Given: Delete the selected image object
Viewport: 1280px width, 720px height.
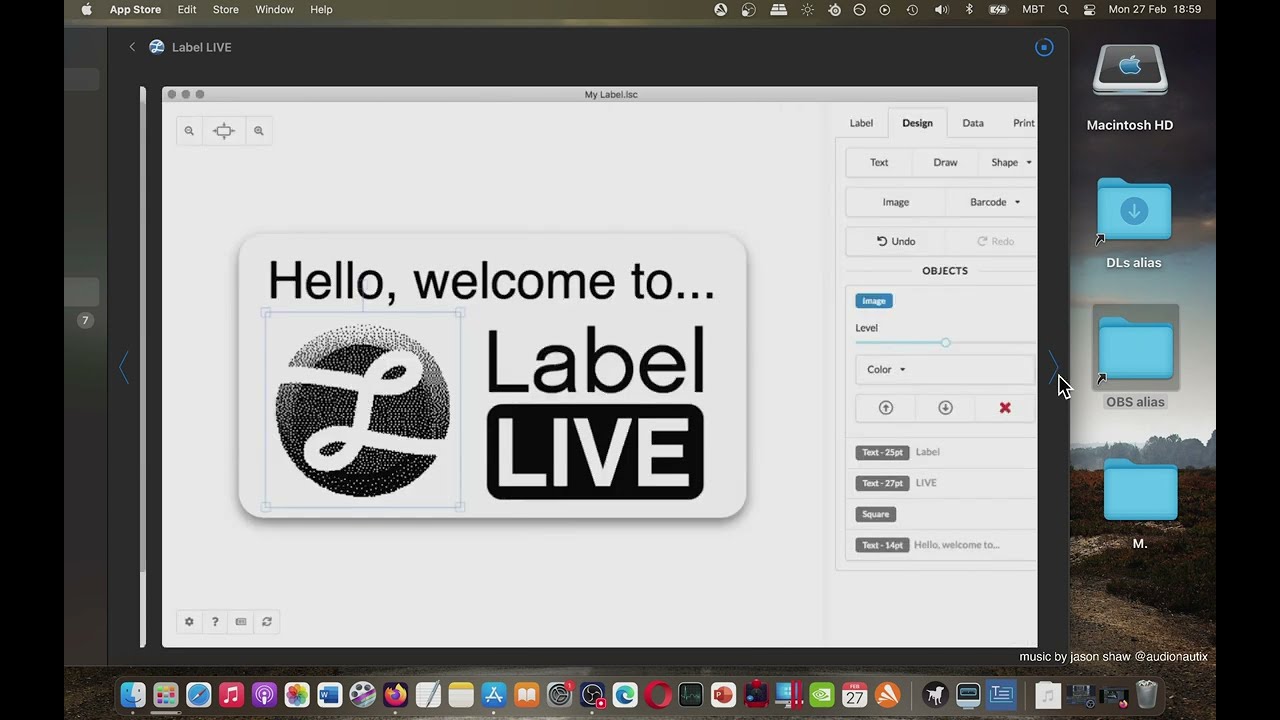Looking at the screenshot, I should coord(1005,408).
